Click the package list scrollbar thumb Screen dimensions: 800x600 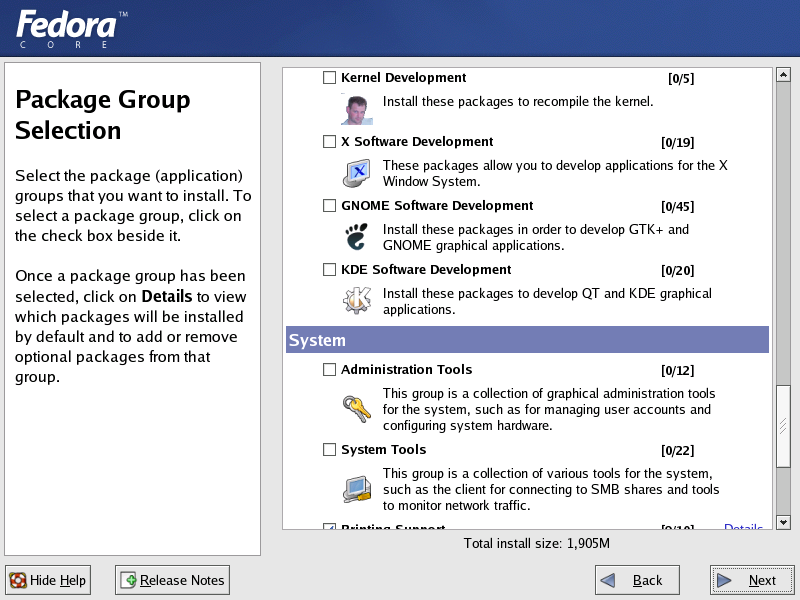coord(783,426)
